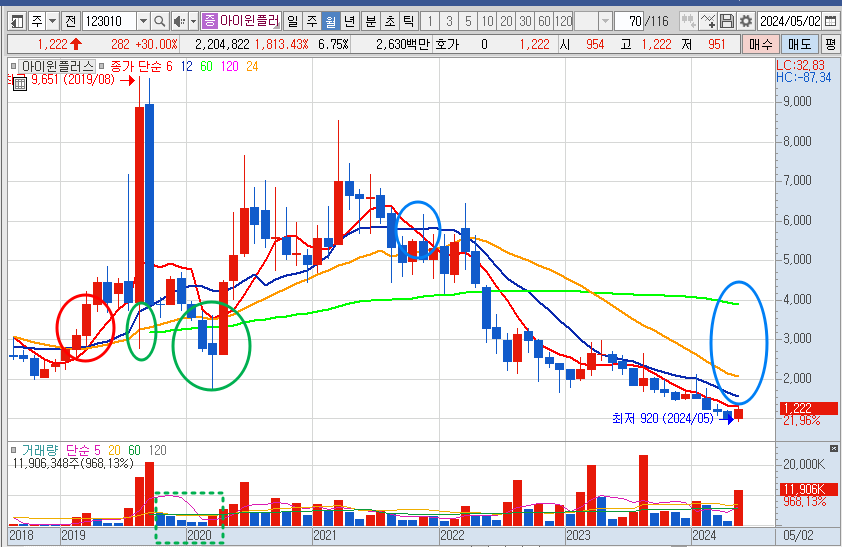Click the 60-period green MA legend
Viewport: 842px width, 547px height.
(x=206, y=67)
